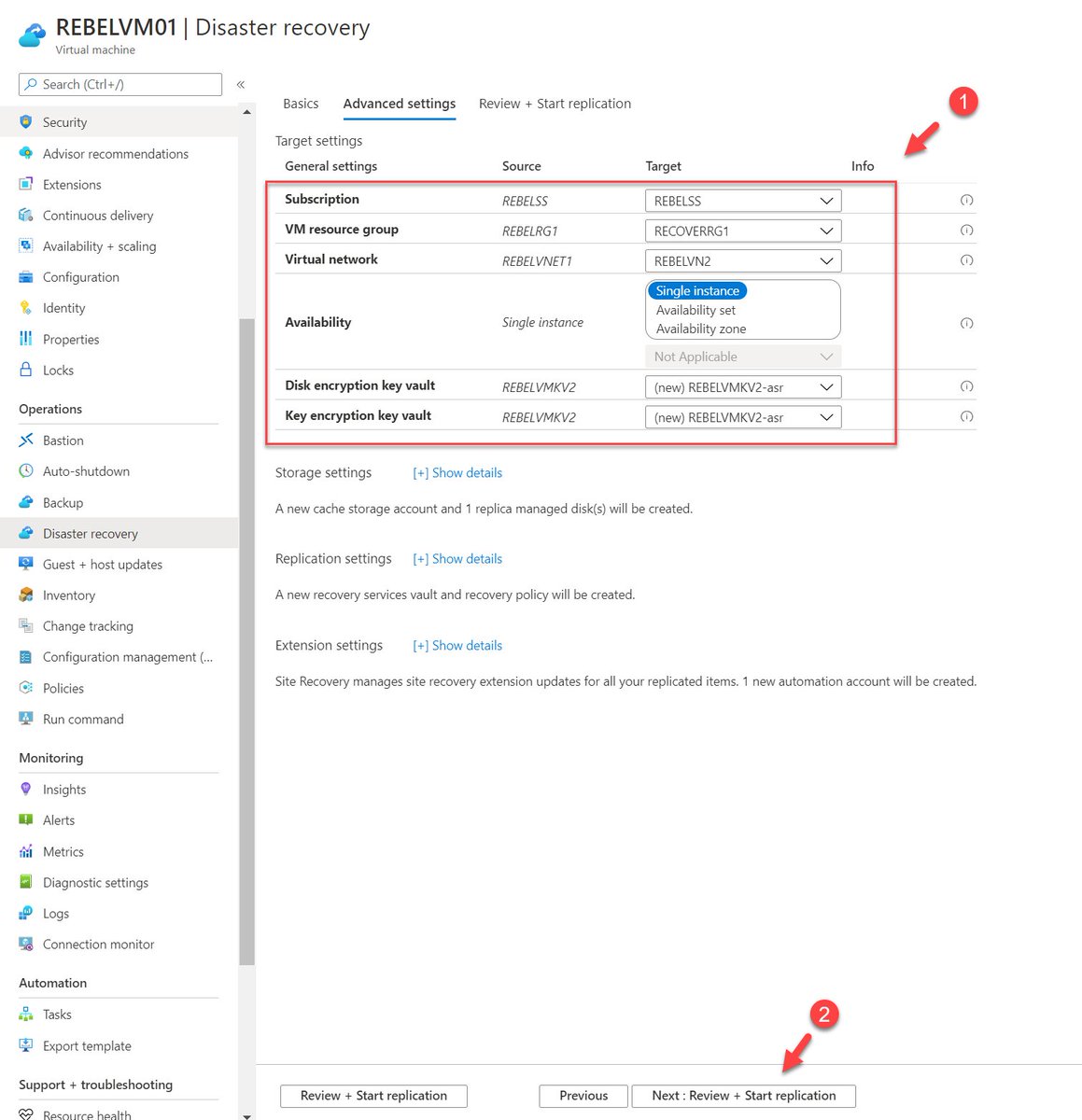Click the Inventory box icon
The height and width of the screenshot is (1120, 1082).
point(26,595)
